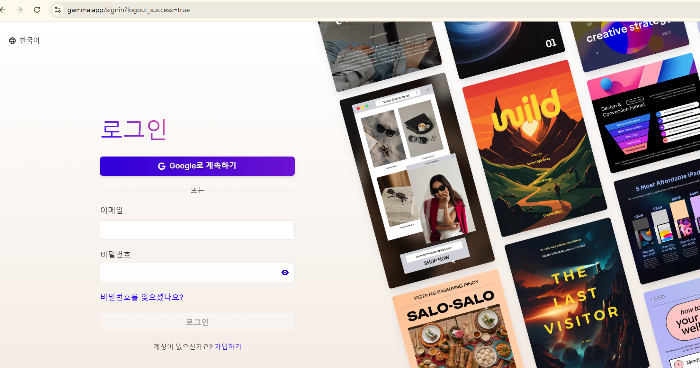Select the SALO-SALO food poster thumbnail

[458, 319]
